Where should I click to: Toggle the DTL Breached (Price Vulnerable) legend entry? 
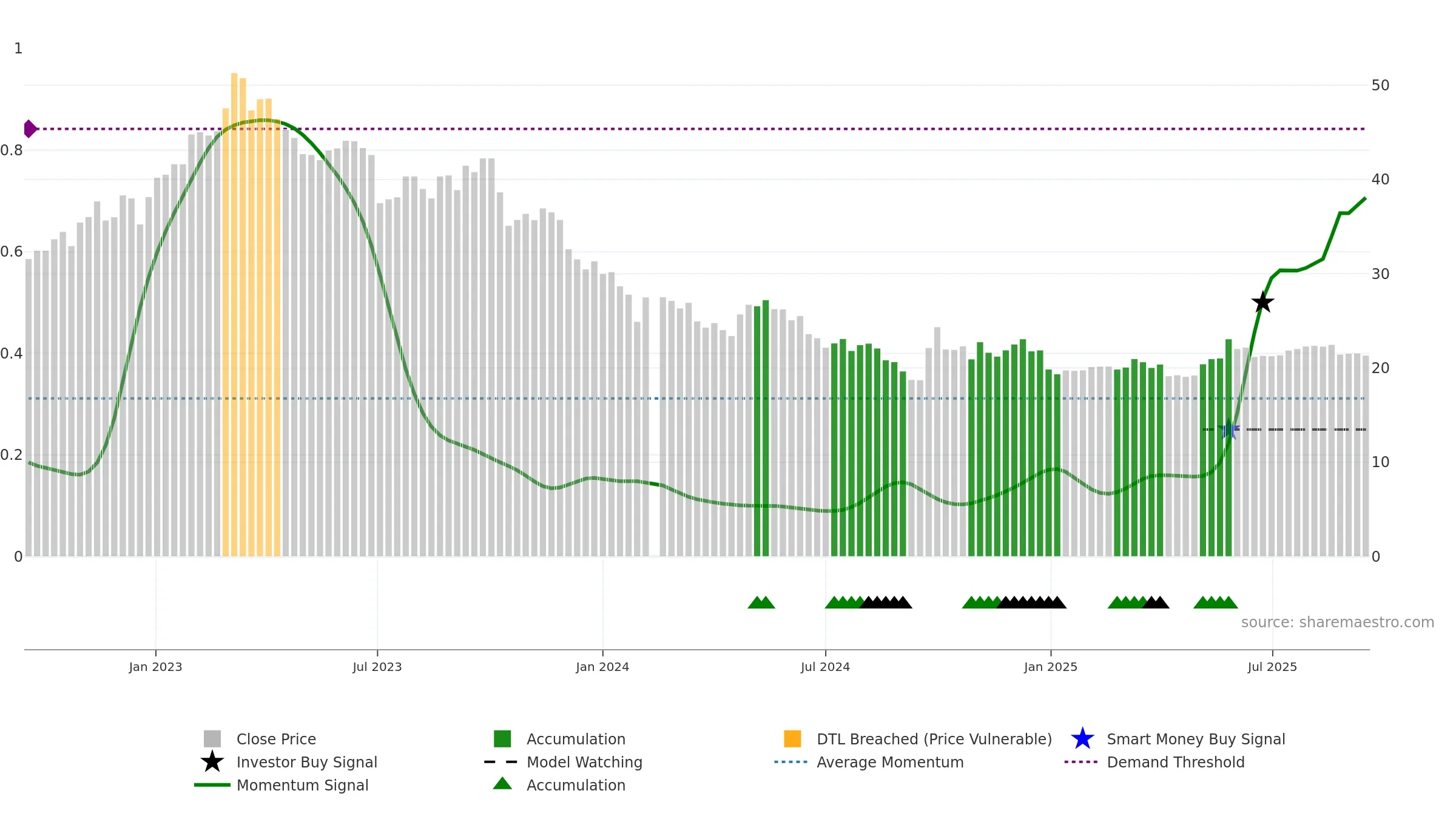pos(918,739)
